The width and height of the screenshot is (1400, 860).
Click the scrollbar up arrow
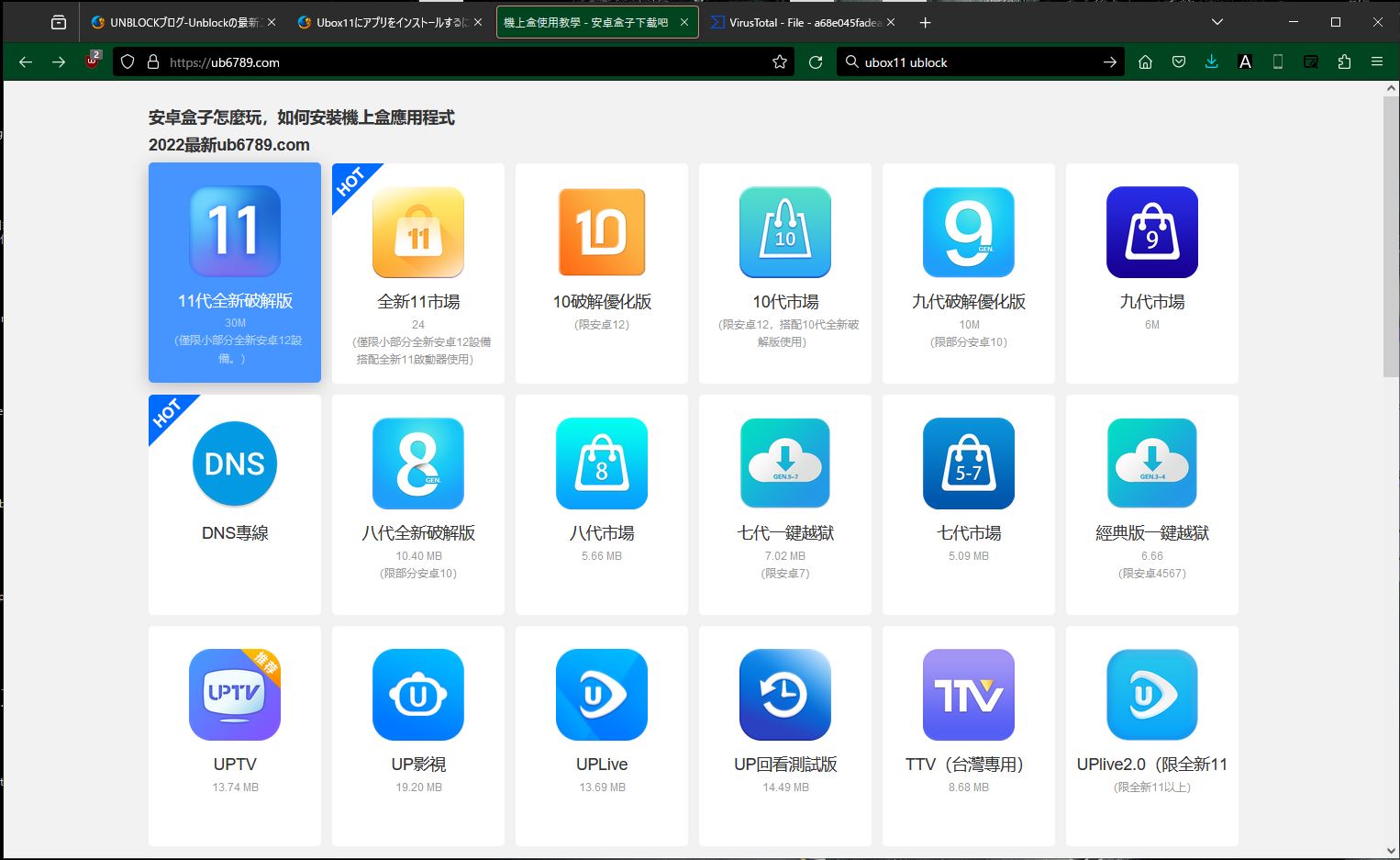1391,89
